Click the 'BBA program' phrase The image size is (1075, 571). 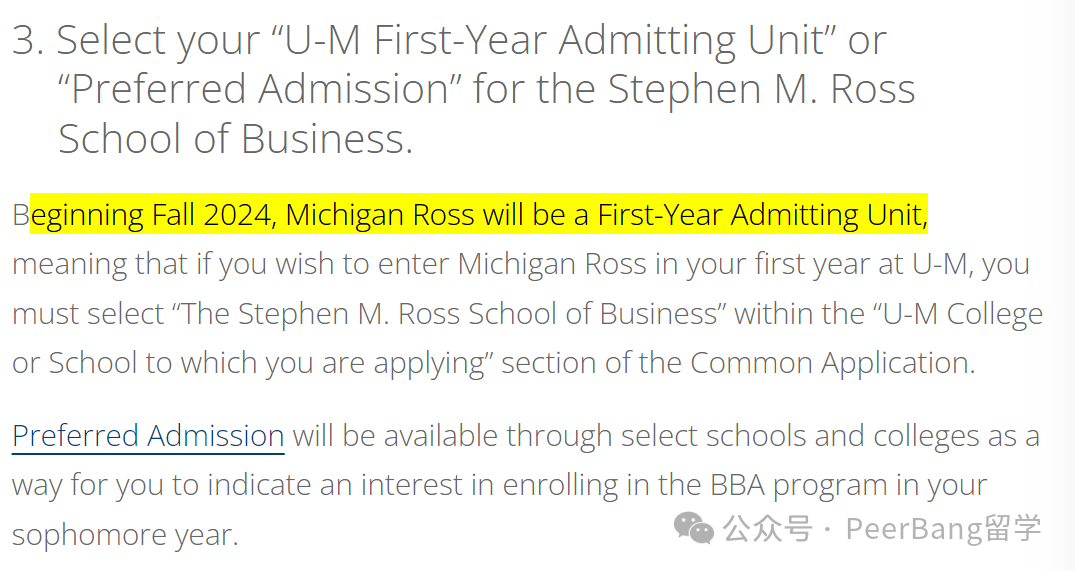pos(801,485)
